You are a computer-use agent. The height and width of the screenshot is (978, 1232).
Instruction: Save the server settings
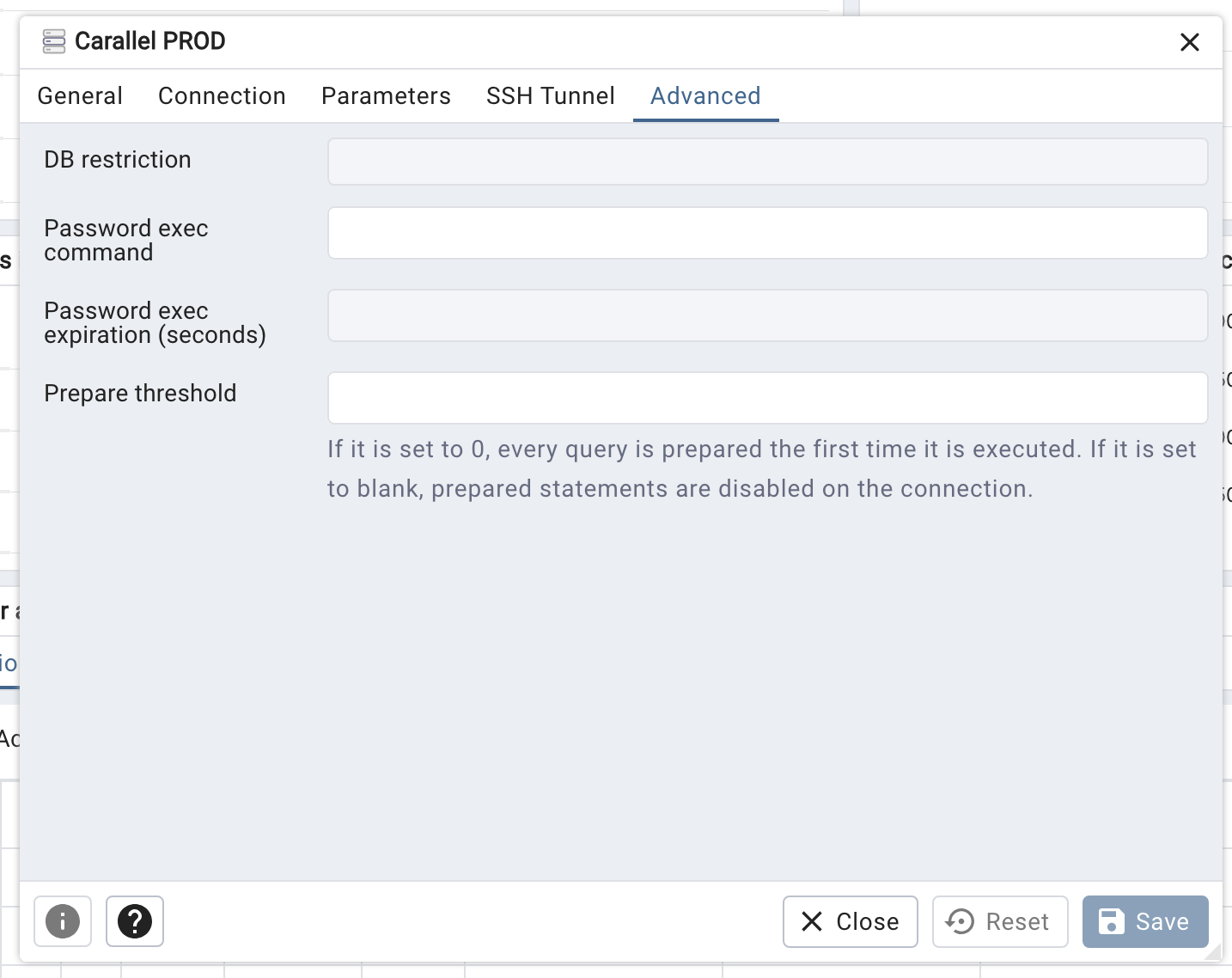tap(1145, 921)
